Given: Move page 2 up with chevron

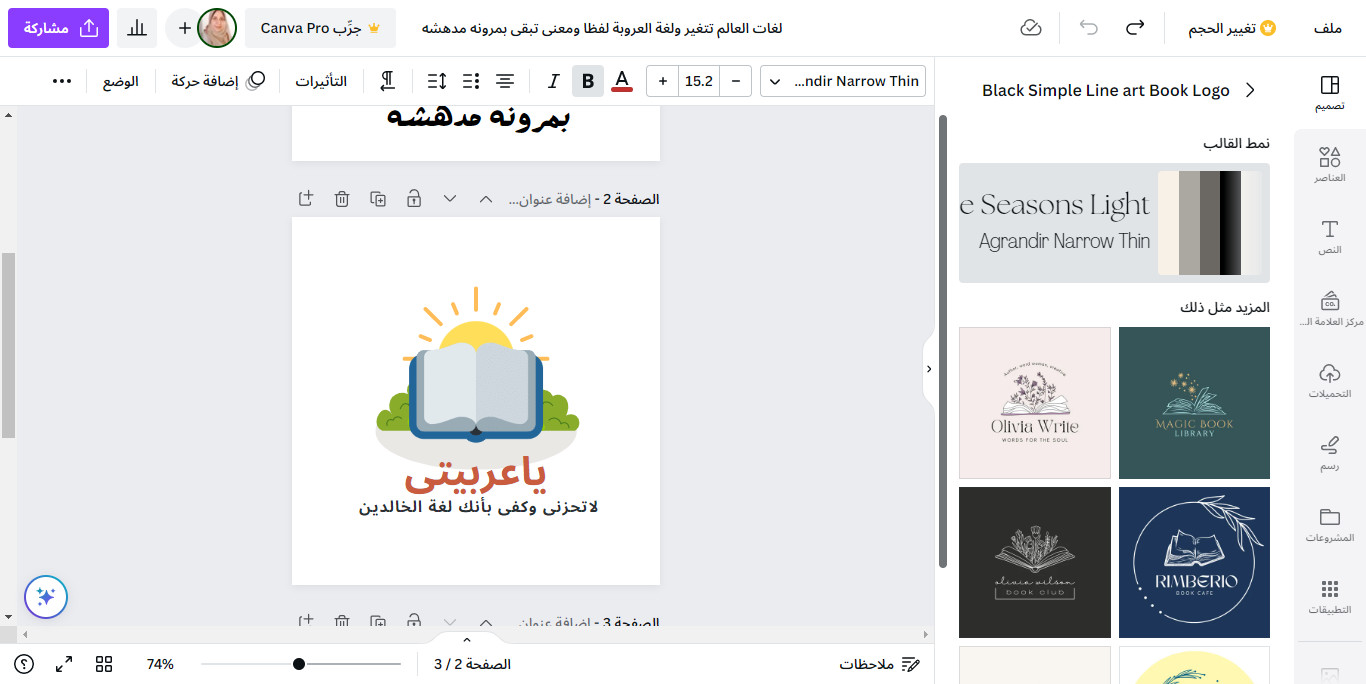Looking at the screenshot, I should [x=486, y=199].
